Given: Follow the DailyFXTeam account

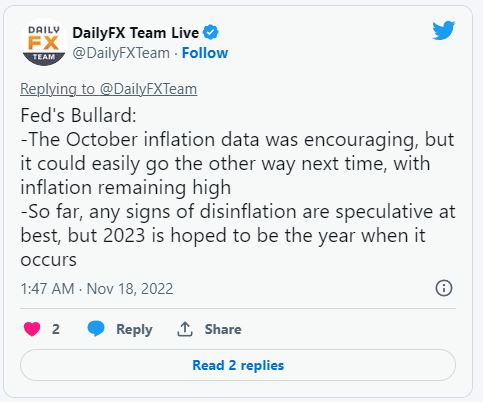Looking at the screenshot, I should pos(205,53).
